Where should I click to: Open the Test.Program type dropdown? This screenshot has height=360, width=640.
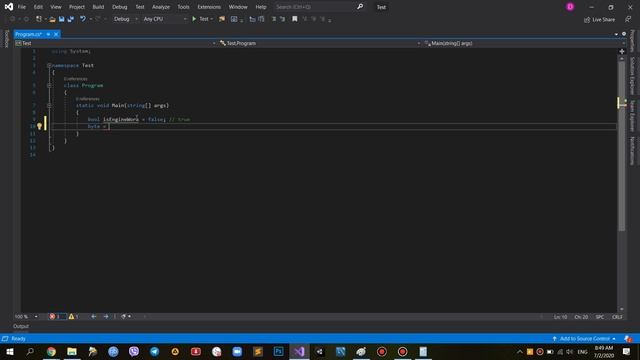[320, 43]
